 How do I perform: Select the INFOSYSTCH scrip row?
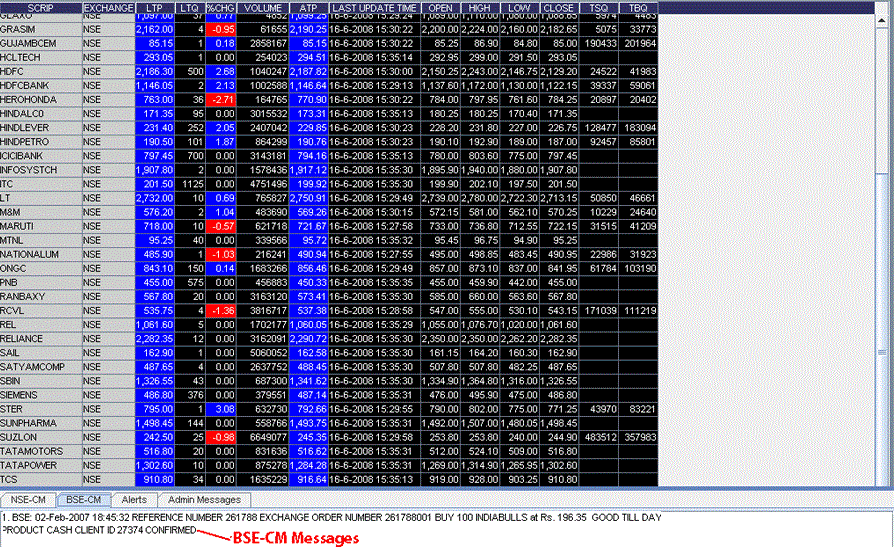click(40, 170)
